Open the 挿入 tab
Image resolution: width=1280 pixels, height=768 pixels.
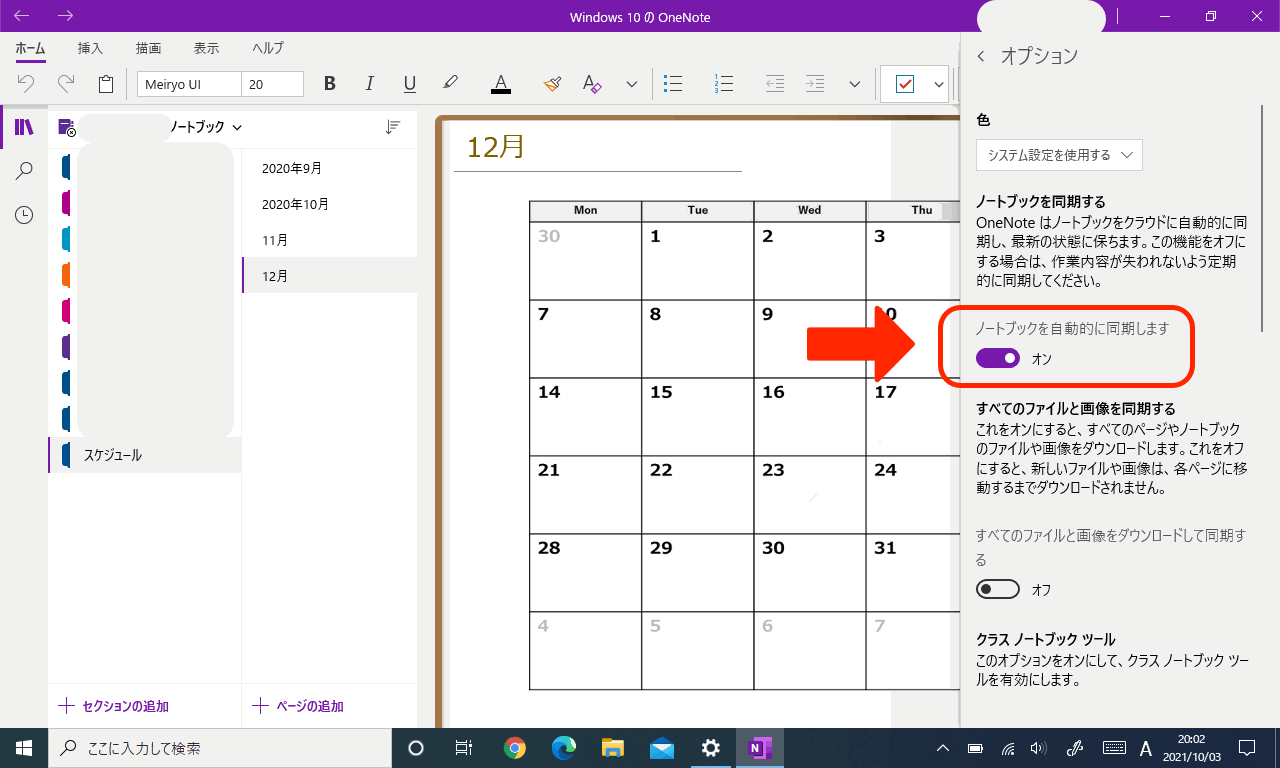[x=90, y=48]
